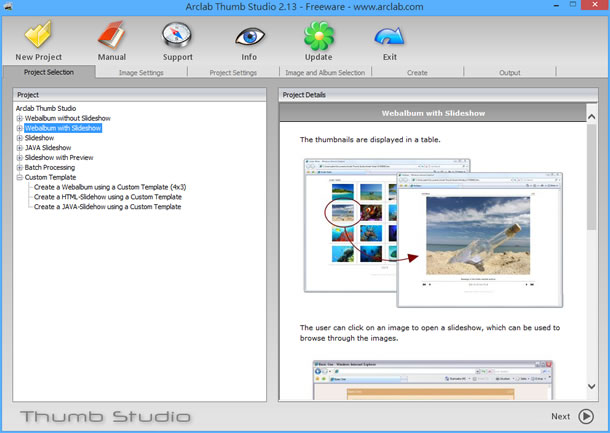Viewport: 610px width, 433px height.
Task: Expand the Webalbum without Slideshow node
Action: coord(19,118)
